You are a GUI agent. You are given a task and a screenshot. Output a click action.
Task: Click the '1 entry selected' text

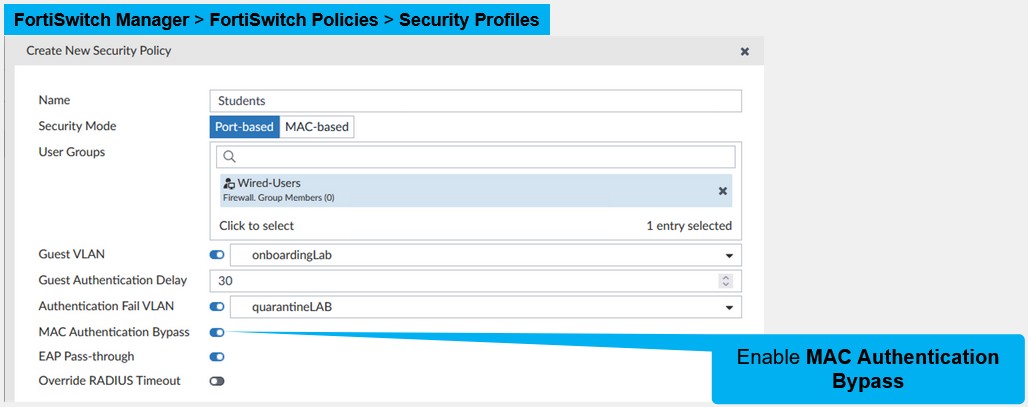(x=689, y=225)
